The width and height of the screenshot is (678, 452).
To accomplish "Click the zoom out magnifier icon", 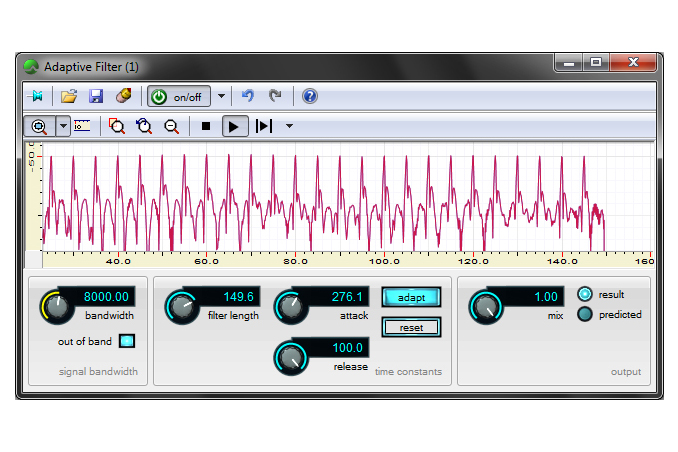I will [172, 126].
